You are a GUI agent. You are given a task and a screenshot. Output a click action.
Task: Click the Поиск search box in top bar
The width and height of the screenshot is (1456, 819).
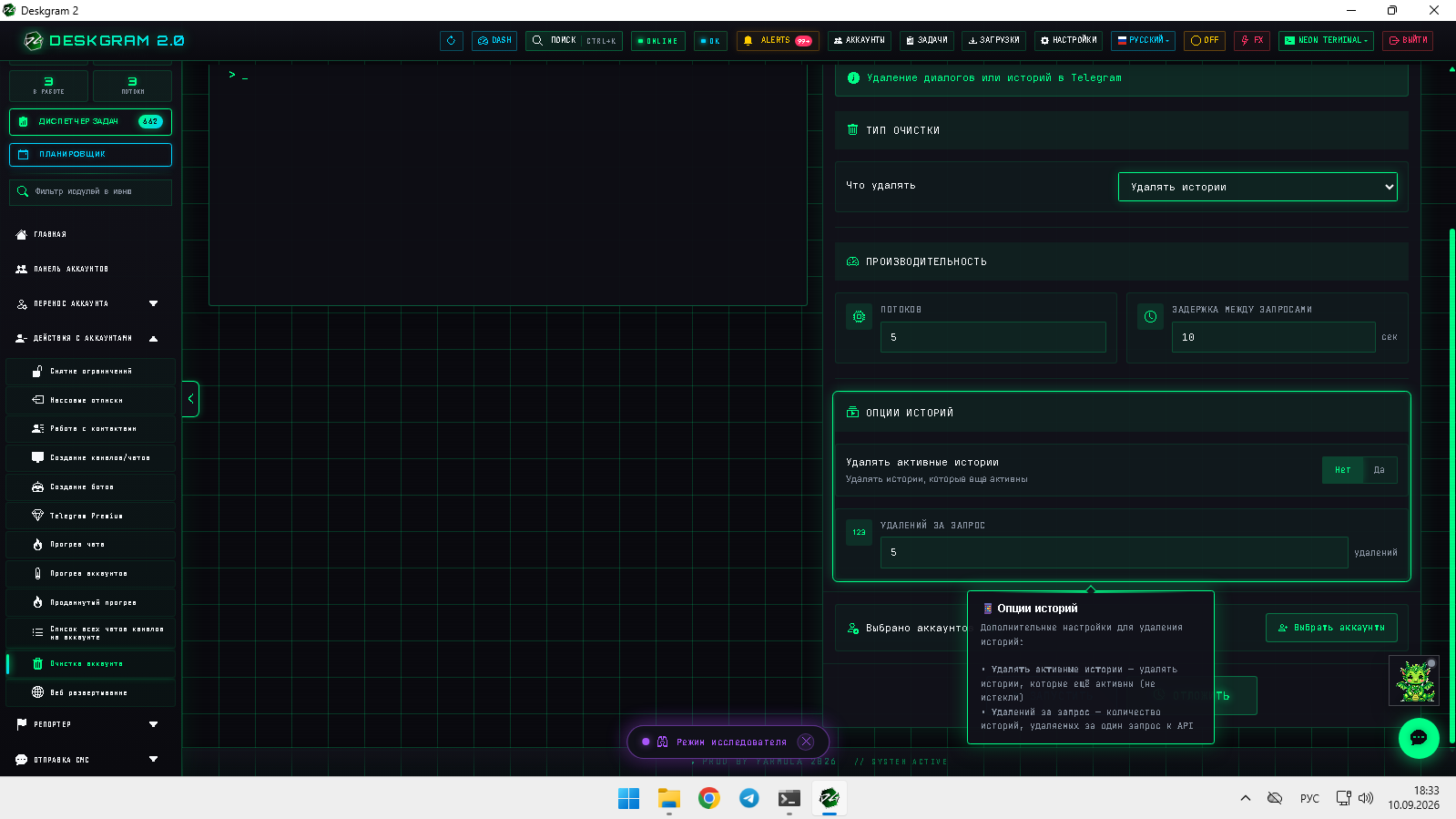click(574, 41)
